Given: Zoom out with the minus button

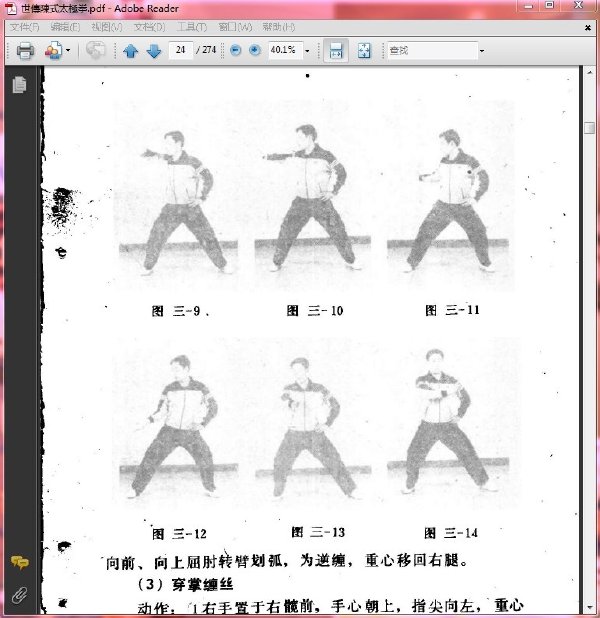Looking at the screenshot, I should [x=235, y=50].
